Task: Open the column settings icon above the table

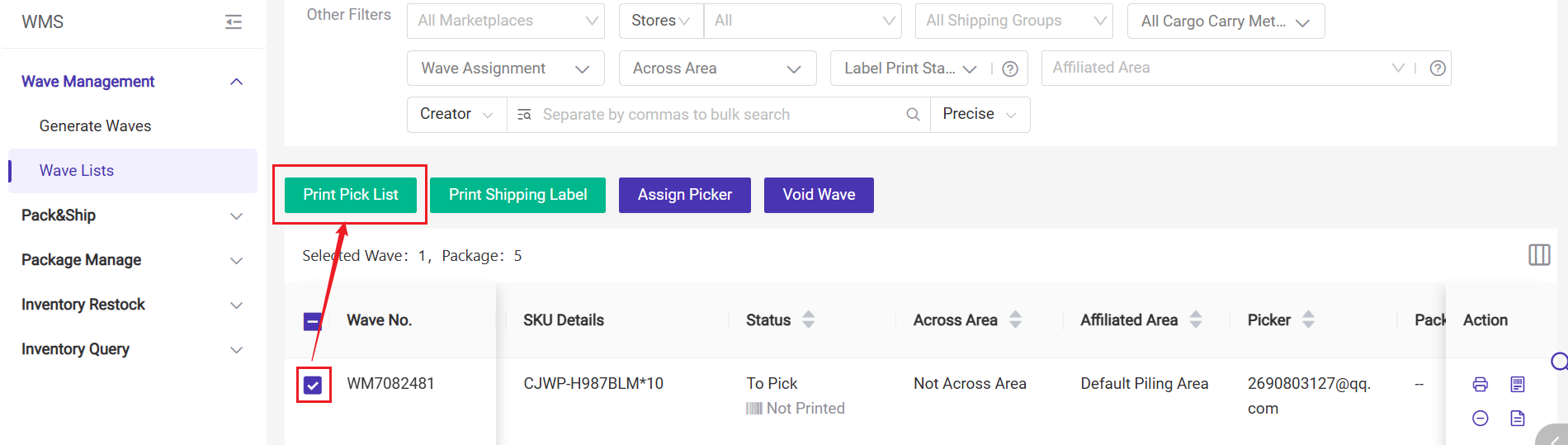Action: click(1538, 255)
